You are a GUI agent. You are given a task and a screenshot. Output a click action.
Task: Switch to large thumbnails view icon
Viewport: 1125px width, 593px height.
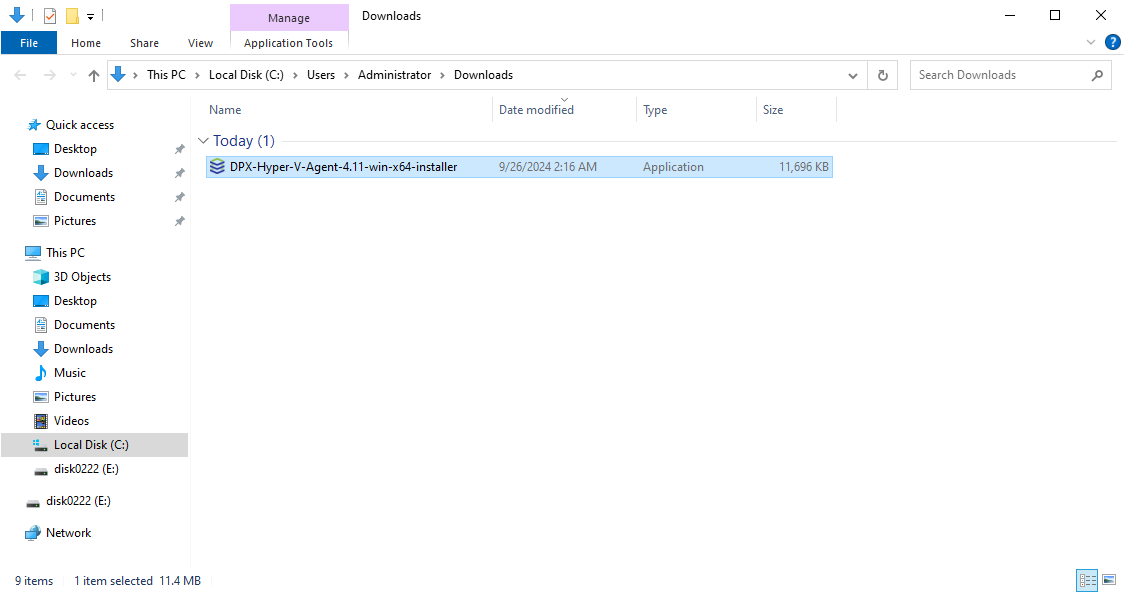tap(1109, 580)
